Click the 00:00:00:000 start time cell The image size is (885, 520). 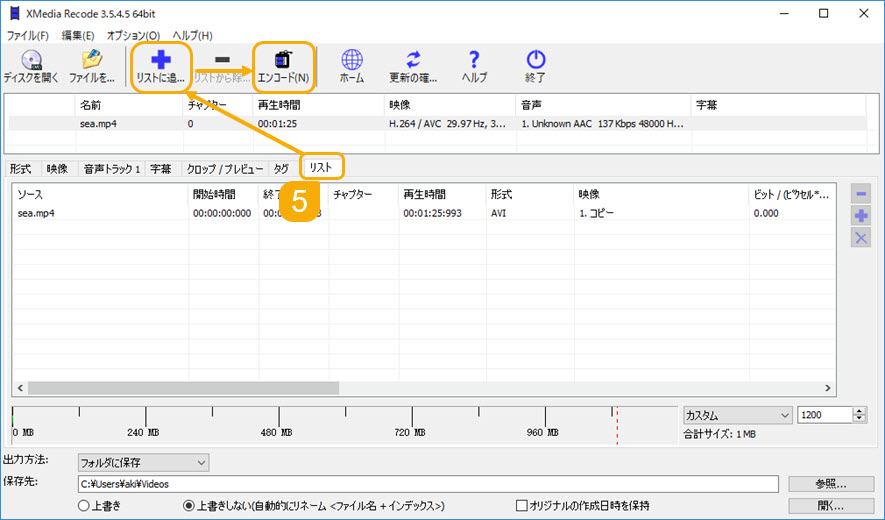tap(222, 213)
